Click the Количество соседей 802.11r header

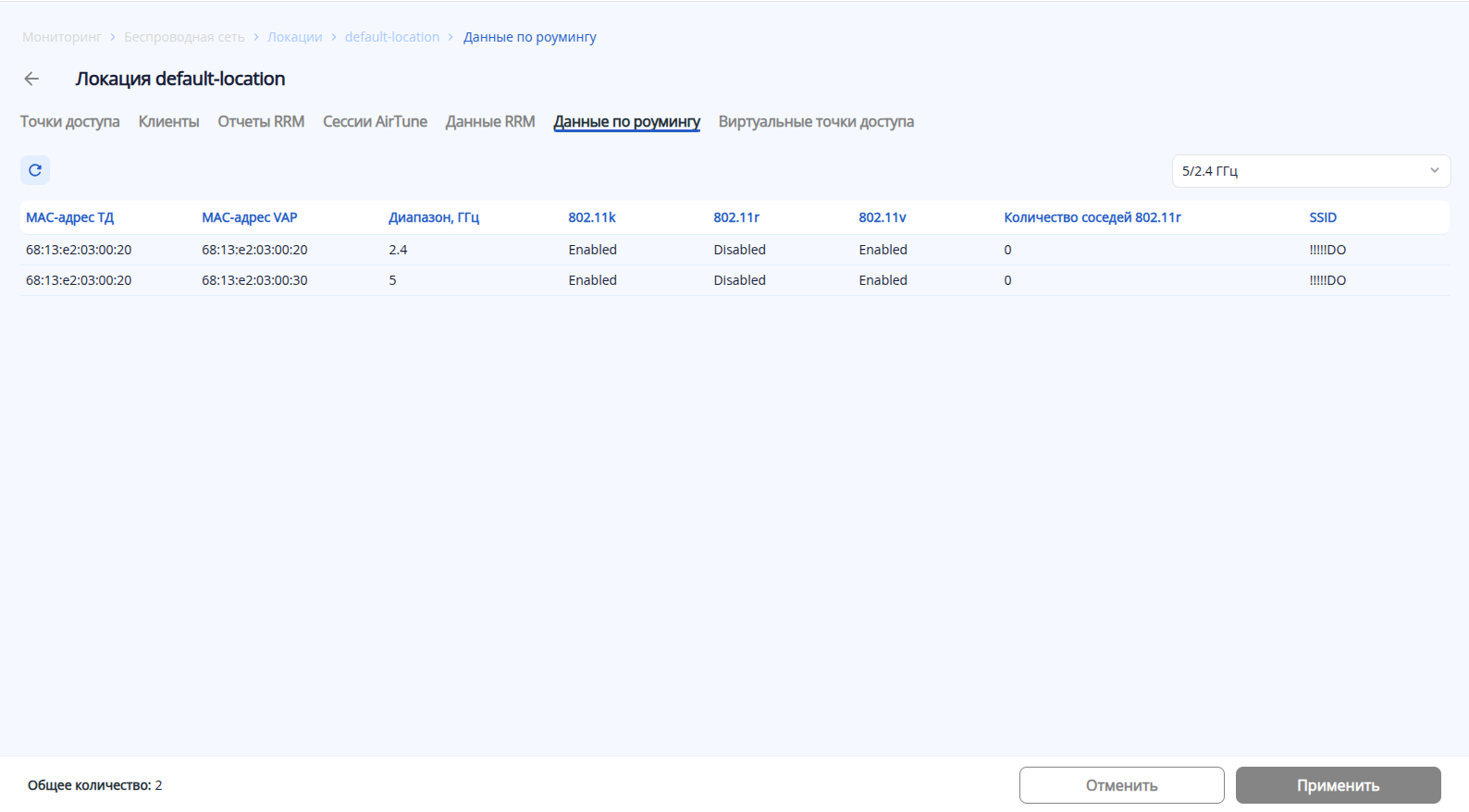1092,217
